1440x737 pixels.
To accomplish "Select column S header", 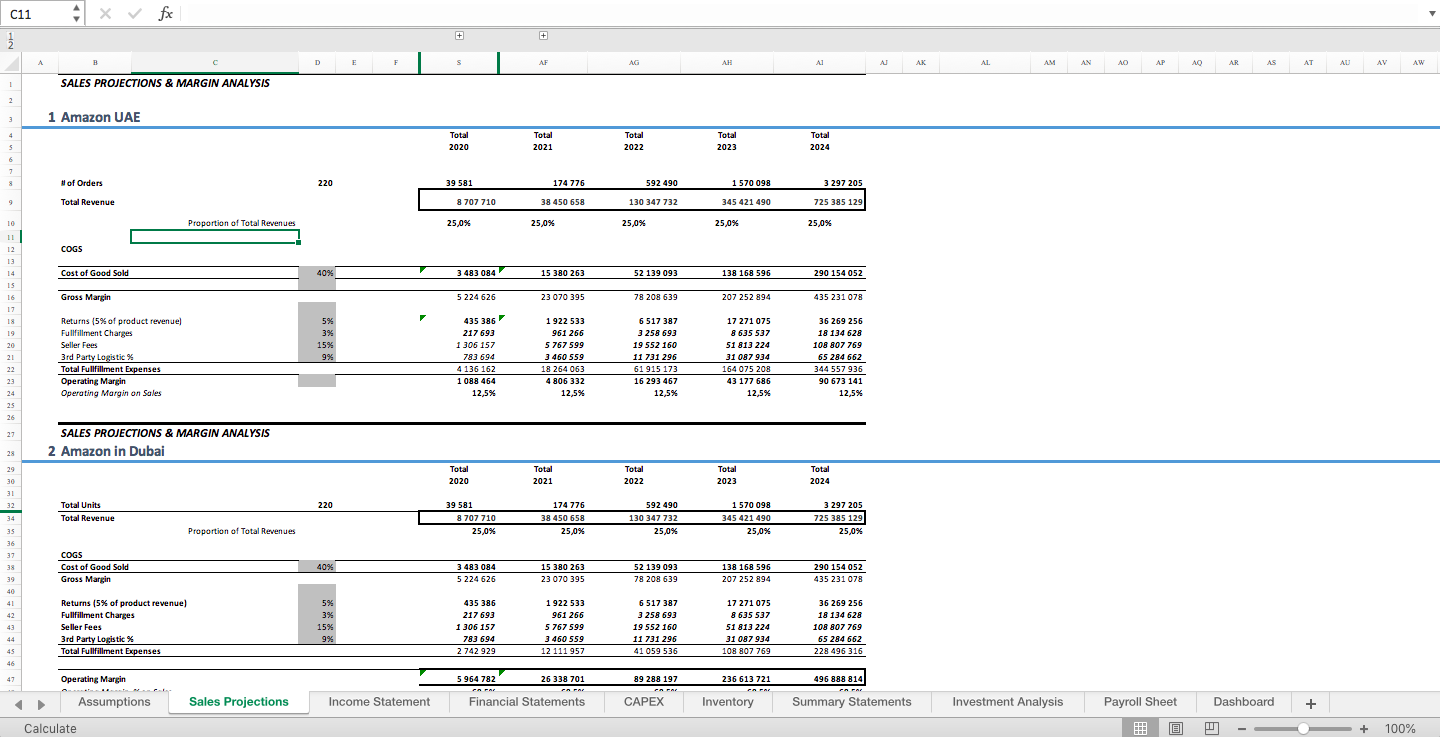I will point(459,63).
